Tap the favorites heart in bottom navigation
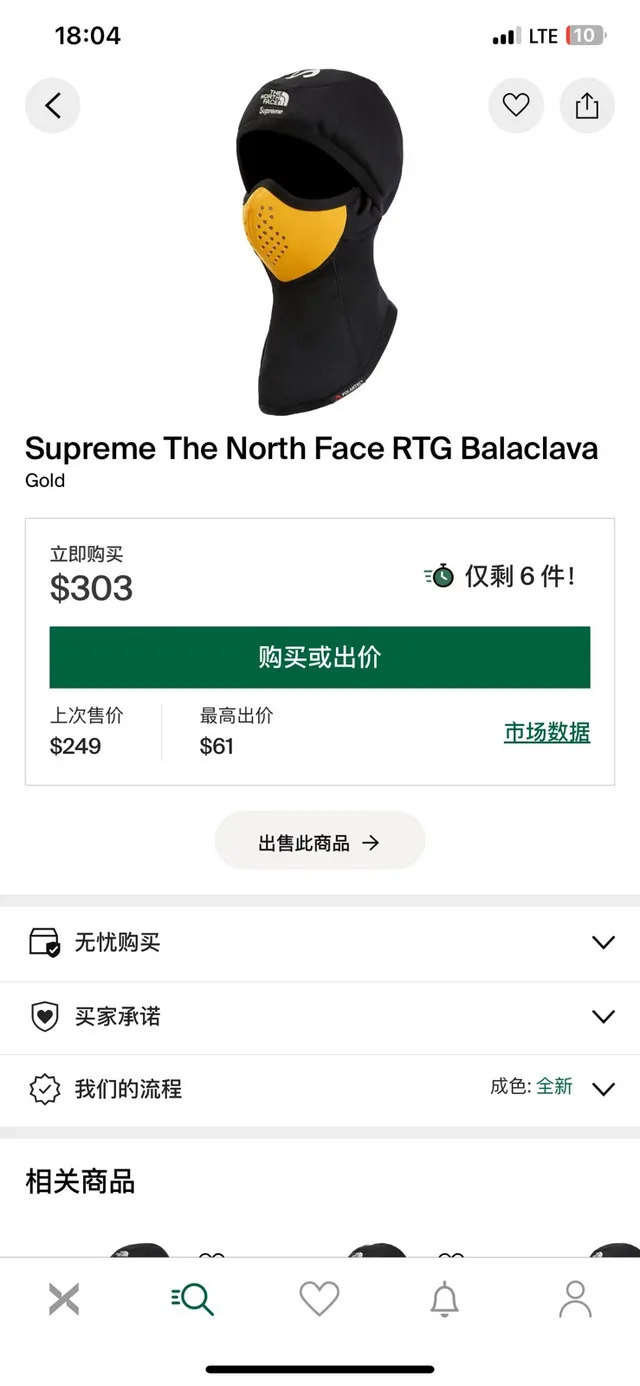Image resolution: width=640 pixels, height=1386 pixels. 319,1297
